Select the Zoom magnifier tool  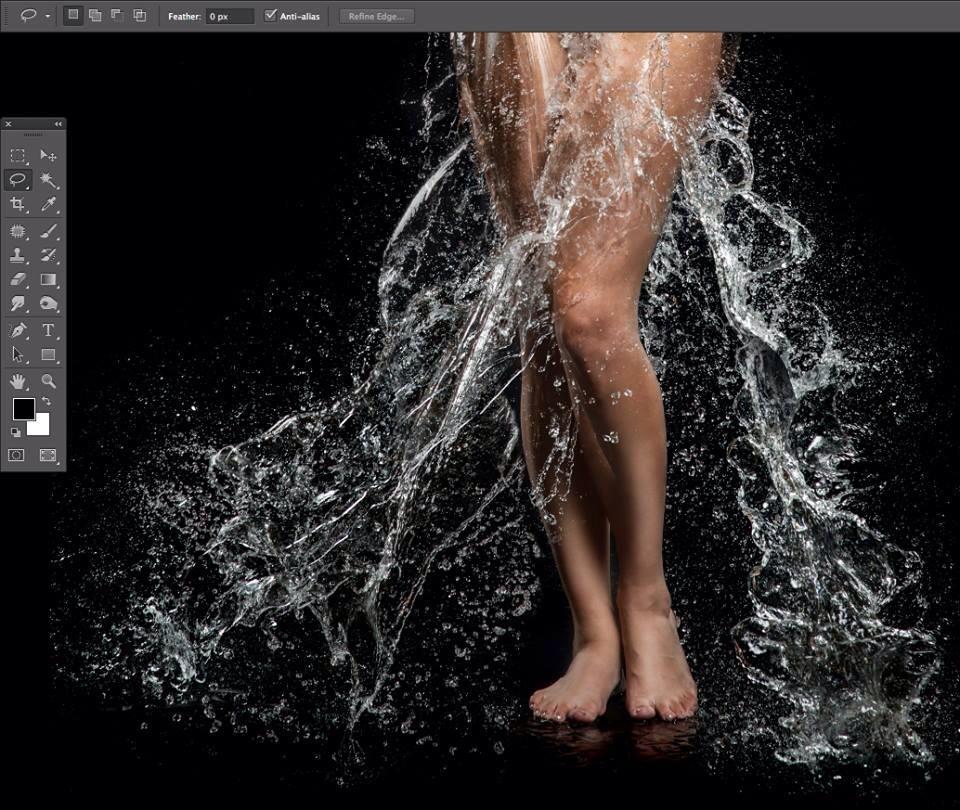click(48, 381)
